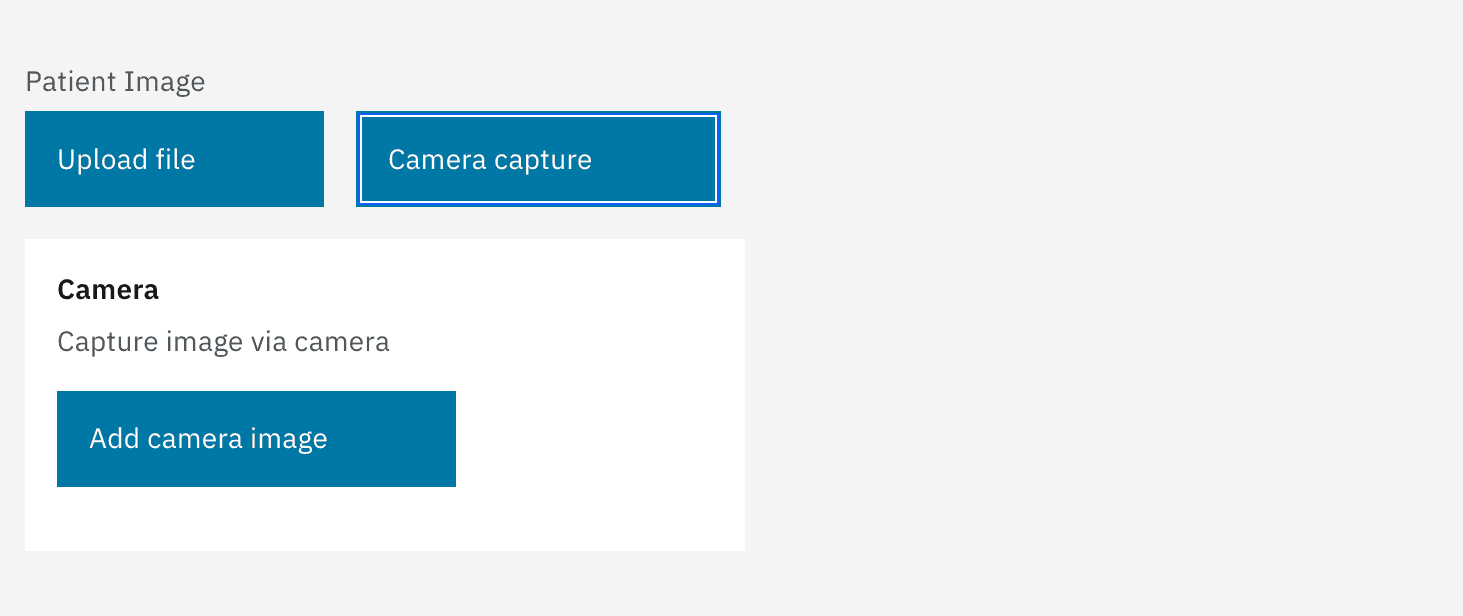
Task: Click the Camera title inside the white card
Action: click(x=108, y=290)
